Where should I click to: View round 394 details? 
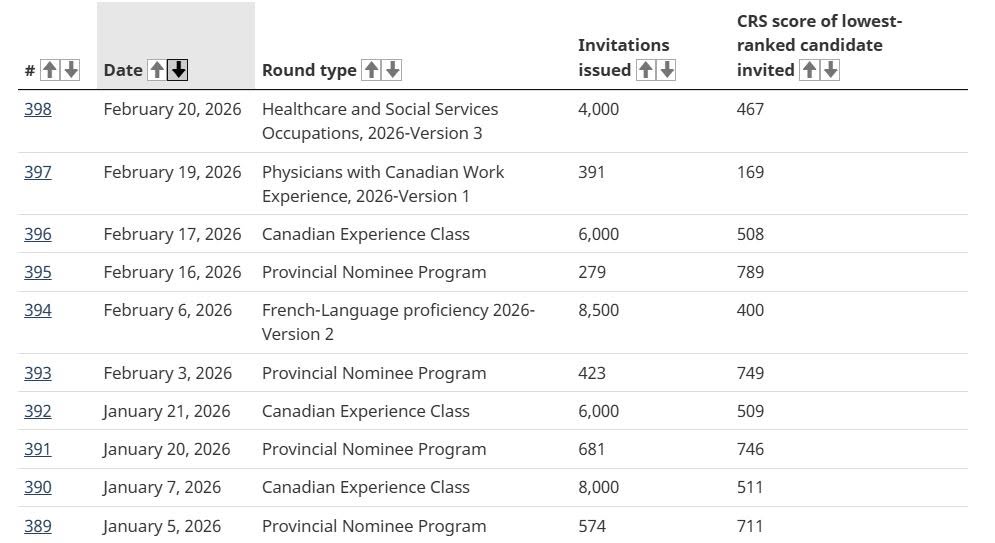[x=37, y=310]
